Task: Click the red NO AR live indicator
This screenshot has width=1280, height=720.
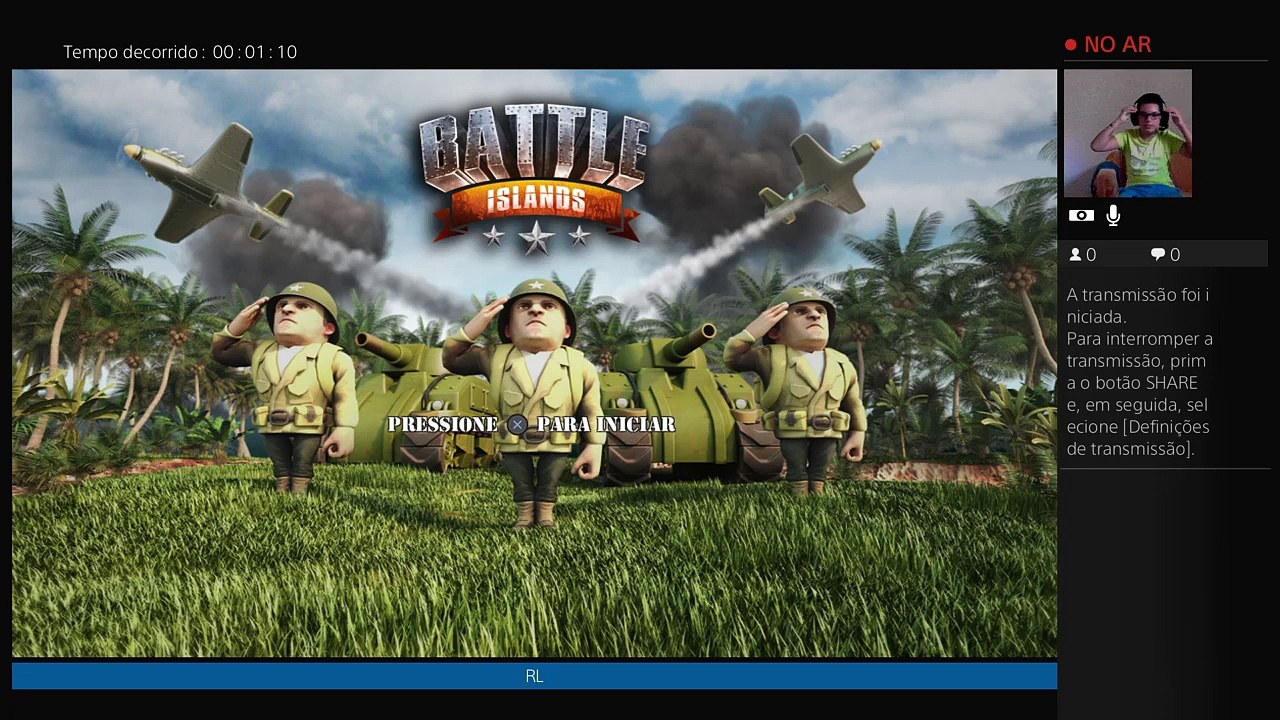Action: coord(1108,44)
